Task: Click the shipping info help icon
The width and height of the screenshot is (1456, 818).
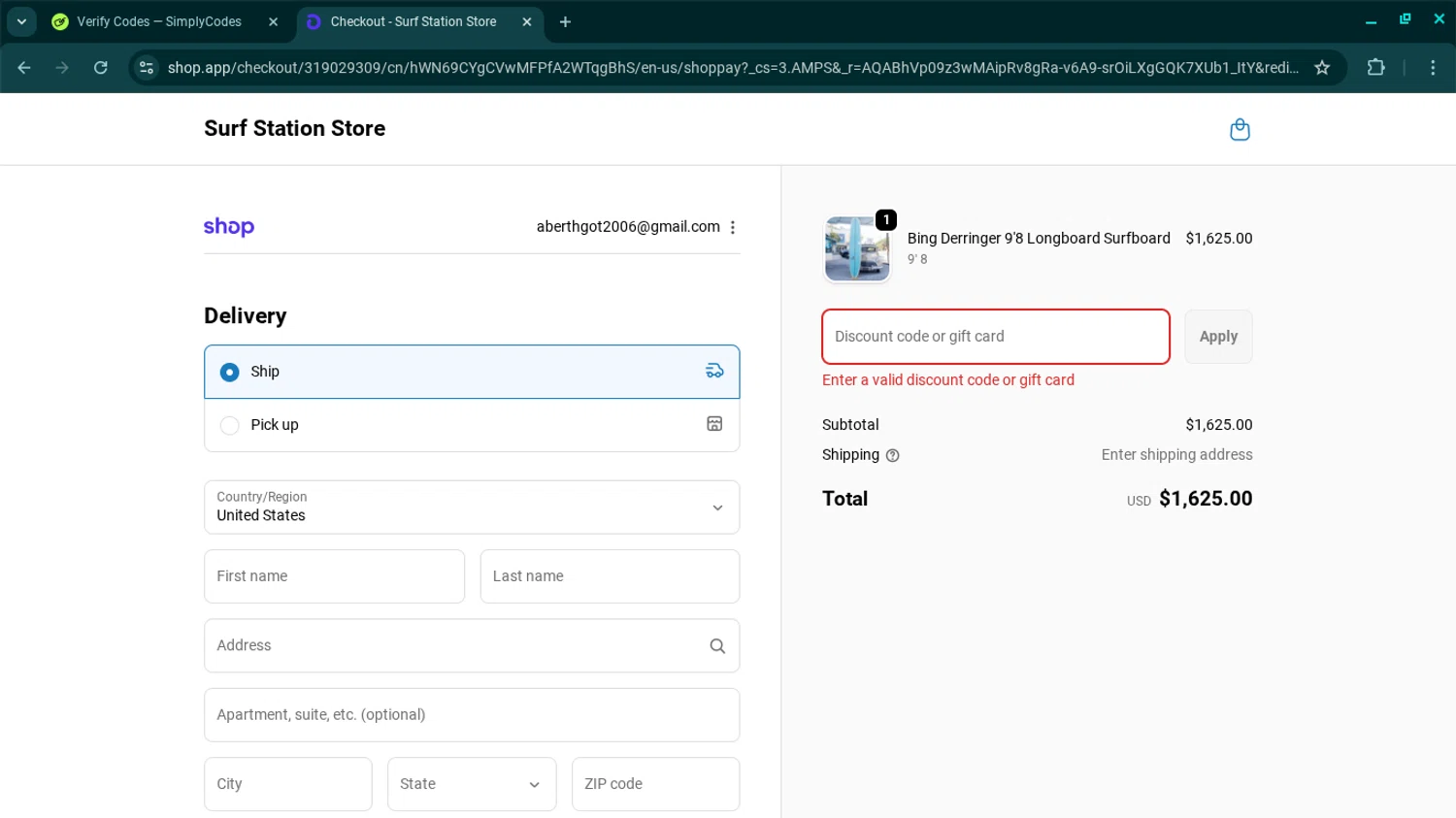Action: 892,455
